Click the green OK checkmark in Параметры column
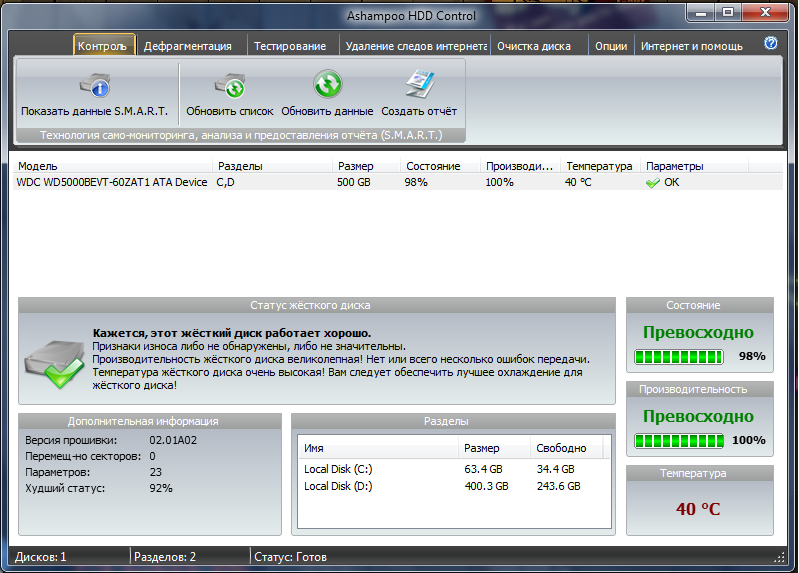 tap(652, 183)
